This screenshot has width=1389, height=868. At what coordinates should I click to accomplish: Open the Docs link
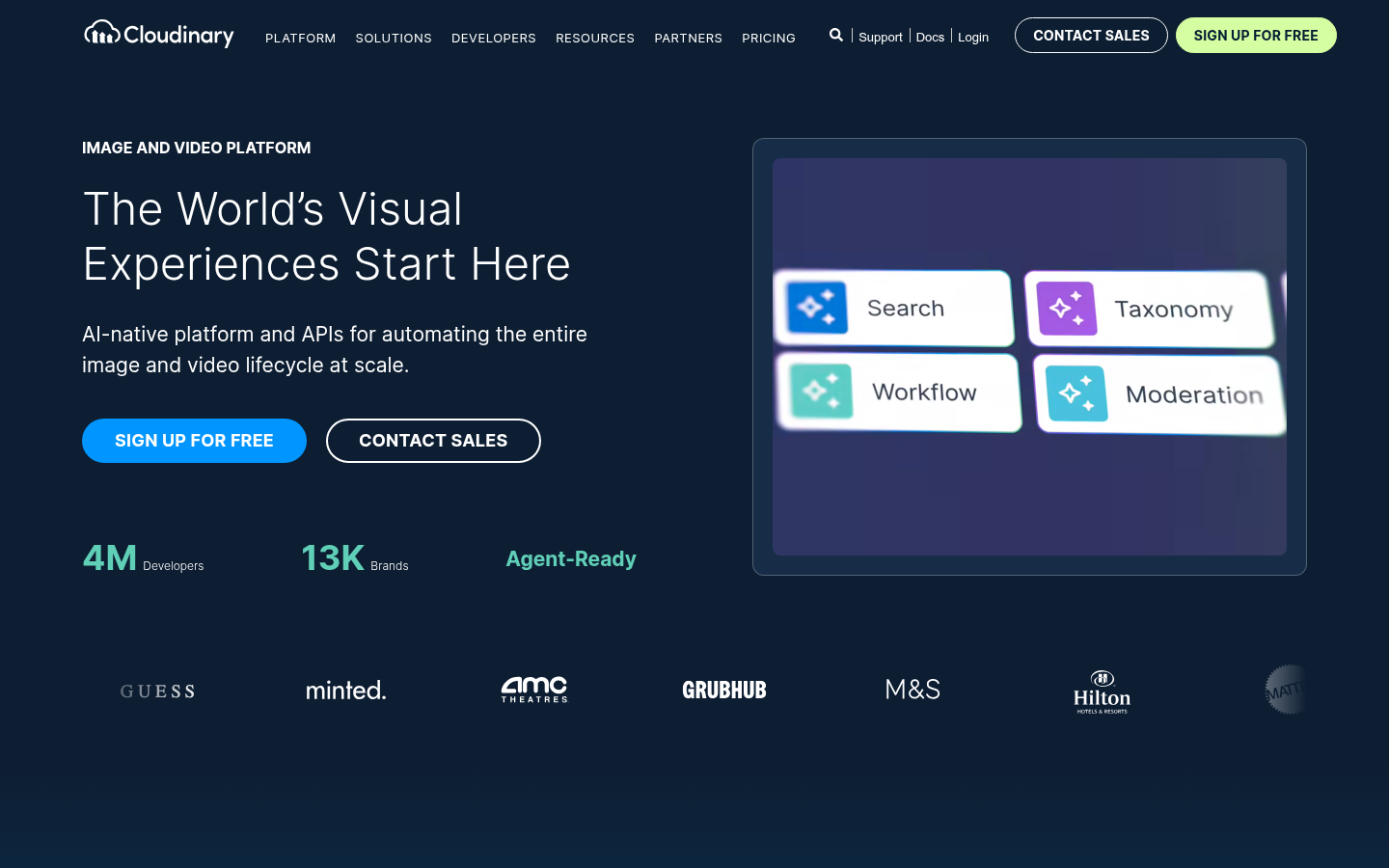(930, 37)
